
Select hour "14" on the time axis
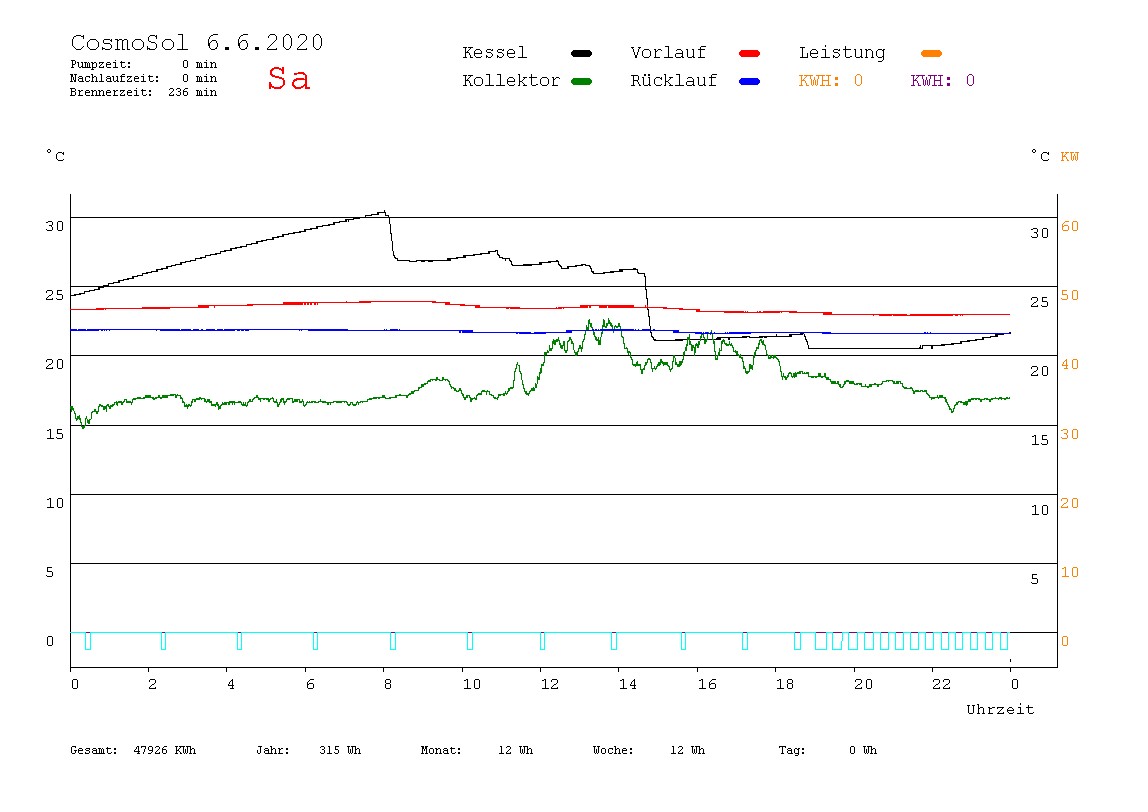pos(628,684)
